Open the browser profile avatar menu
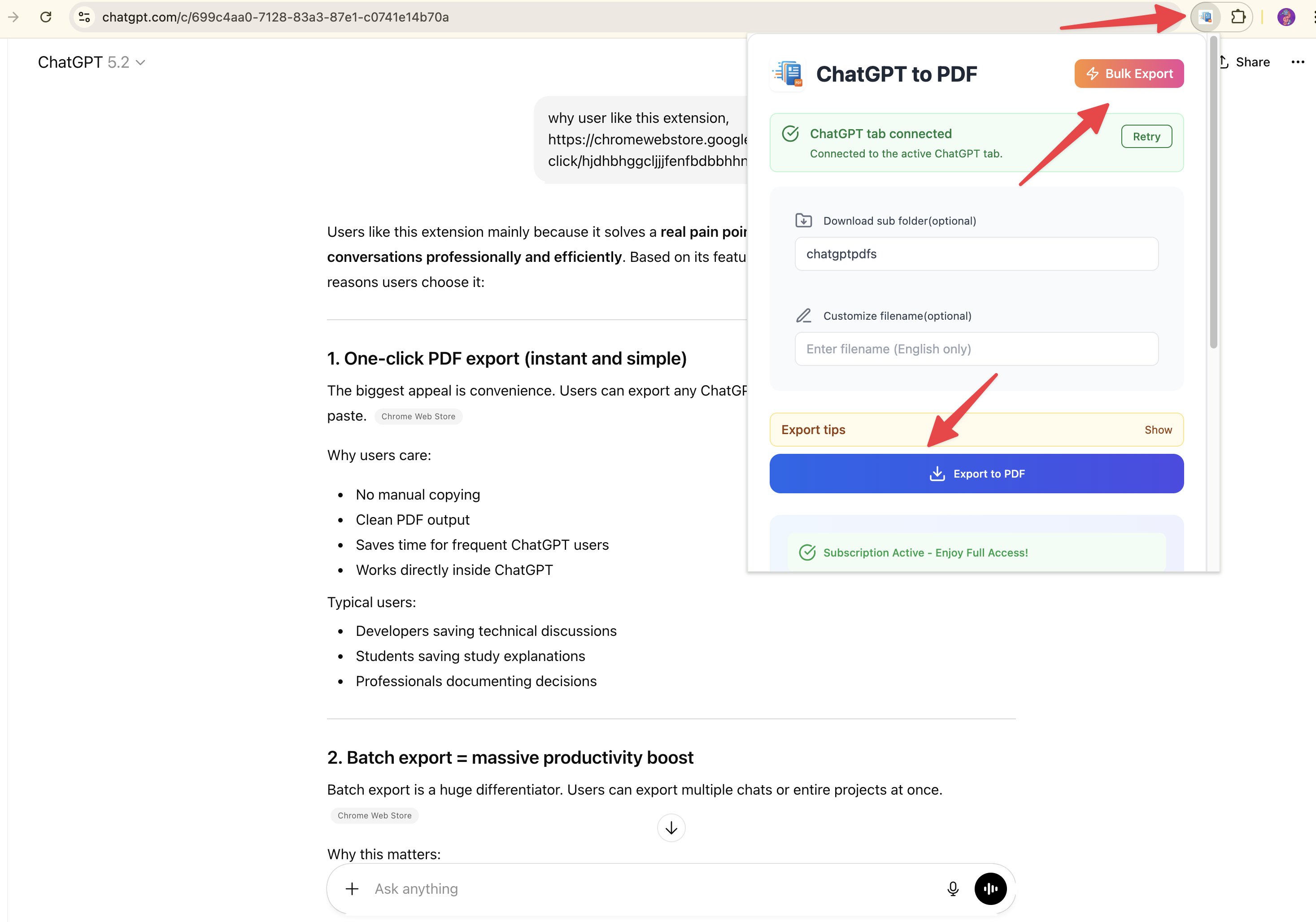 pyautogui.click(x=1286, y=17)
